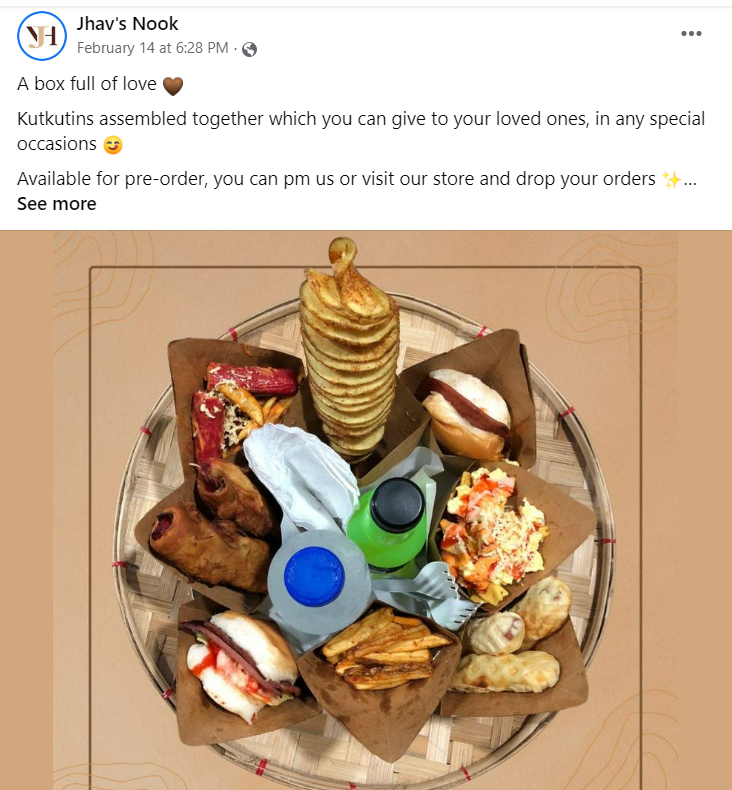
Task: Click the smiling face emoji after occasions
Action: 113,145
